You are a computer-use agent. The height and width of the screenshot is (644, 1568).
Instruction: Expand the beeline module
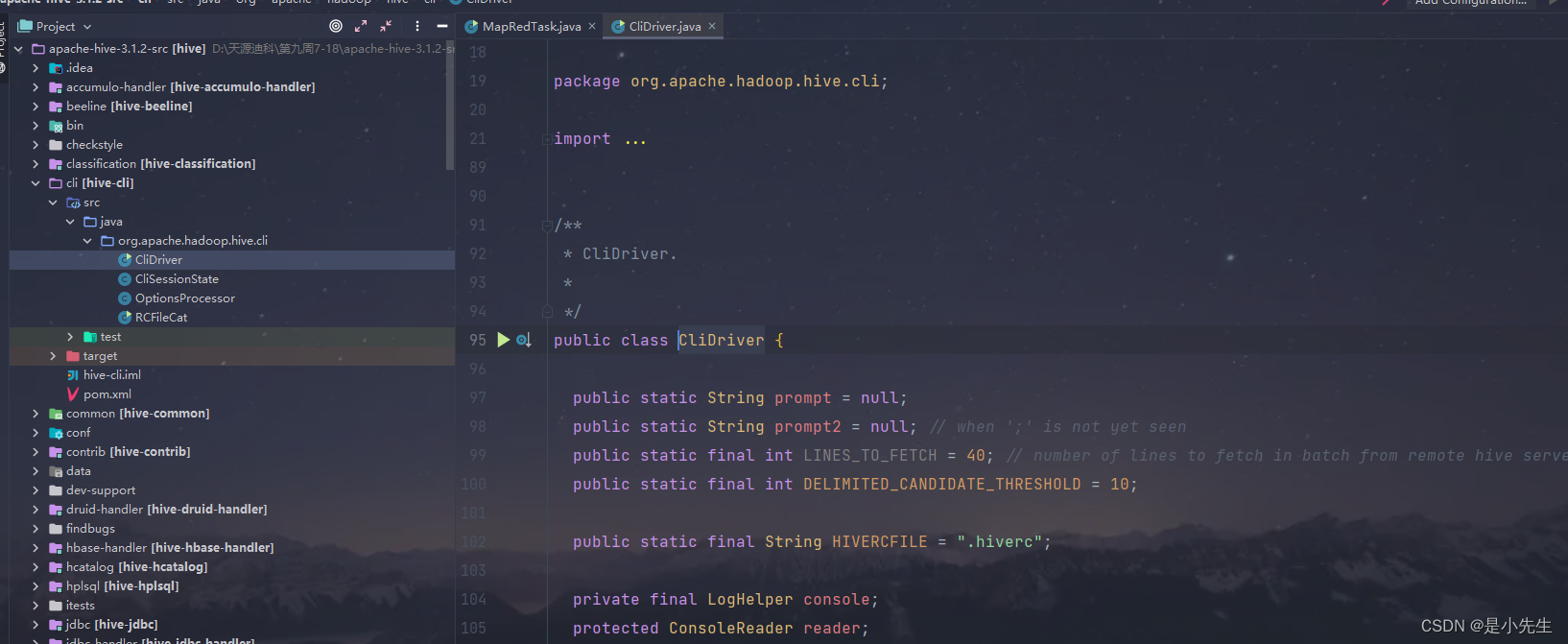36,107
